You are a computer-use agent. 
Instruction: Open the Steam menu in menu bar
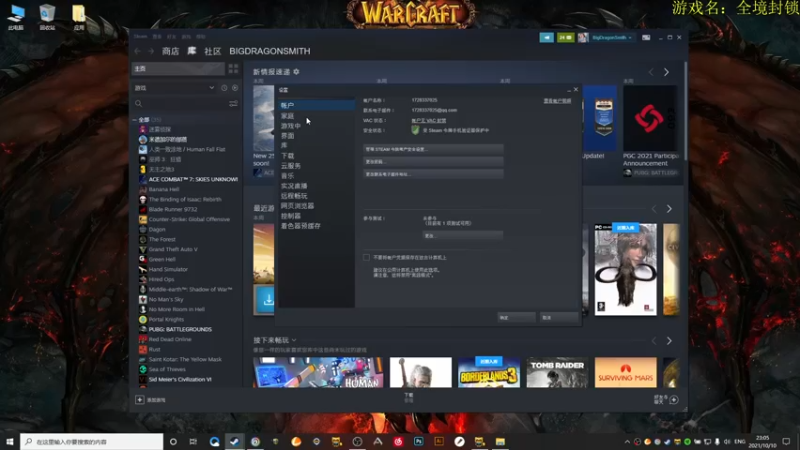click(140, 37)
